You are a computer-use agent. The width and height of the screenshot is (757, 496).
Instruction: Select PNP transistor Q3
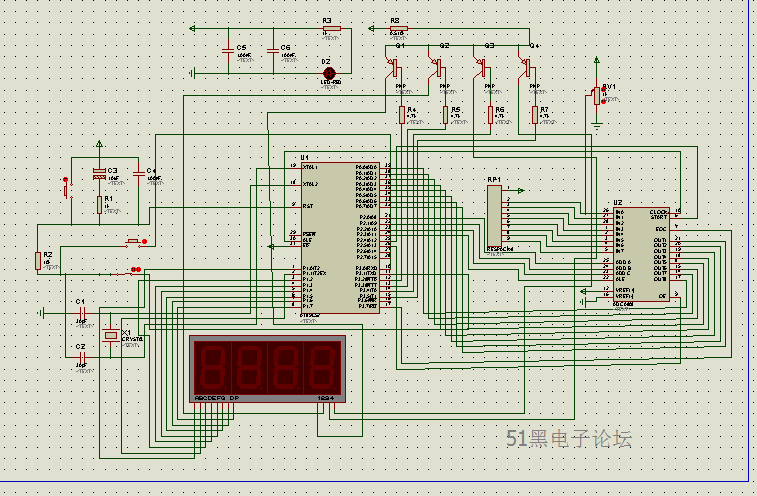(x=481, y=68)
